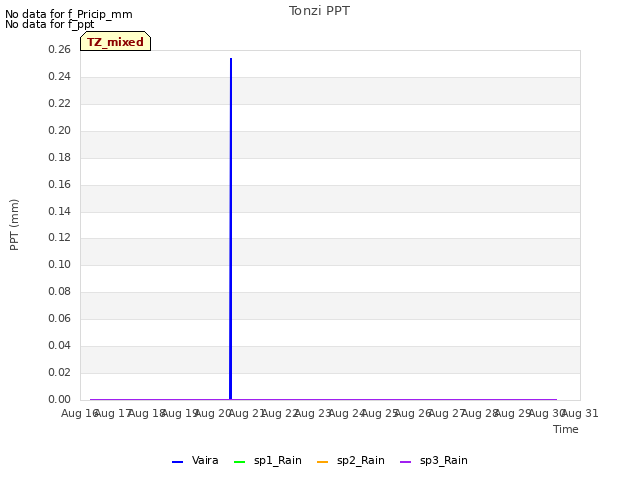Click the 'No data for f_ppt' message
Image resolution: width=640 pixels, height=480 pixels.
pos(50,24)
